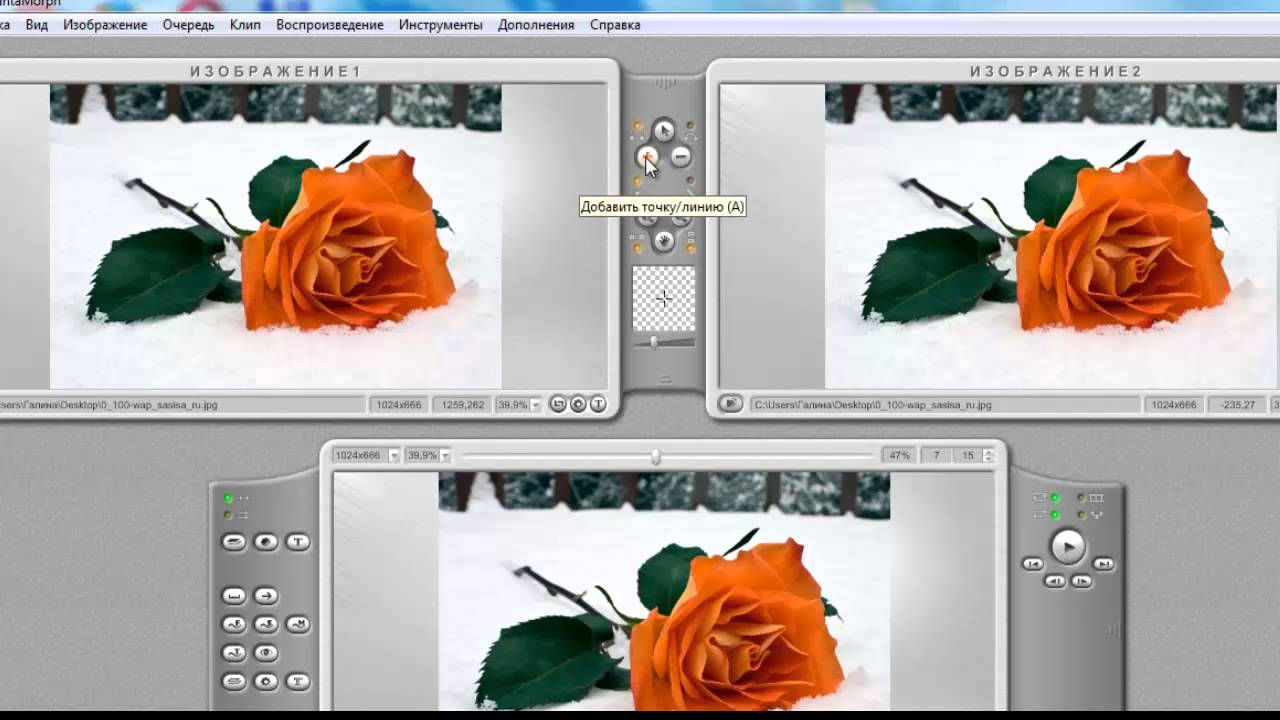Open the Очередь menu
Image resolution: width=1280 pixels, height=720 pixels.
click(188, 25)
